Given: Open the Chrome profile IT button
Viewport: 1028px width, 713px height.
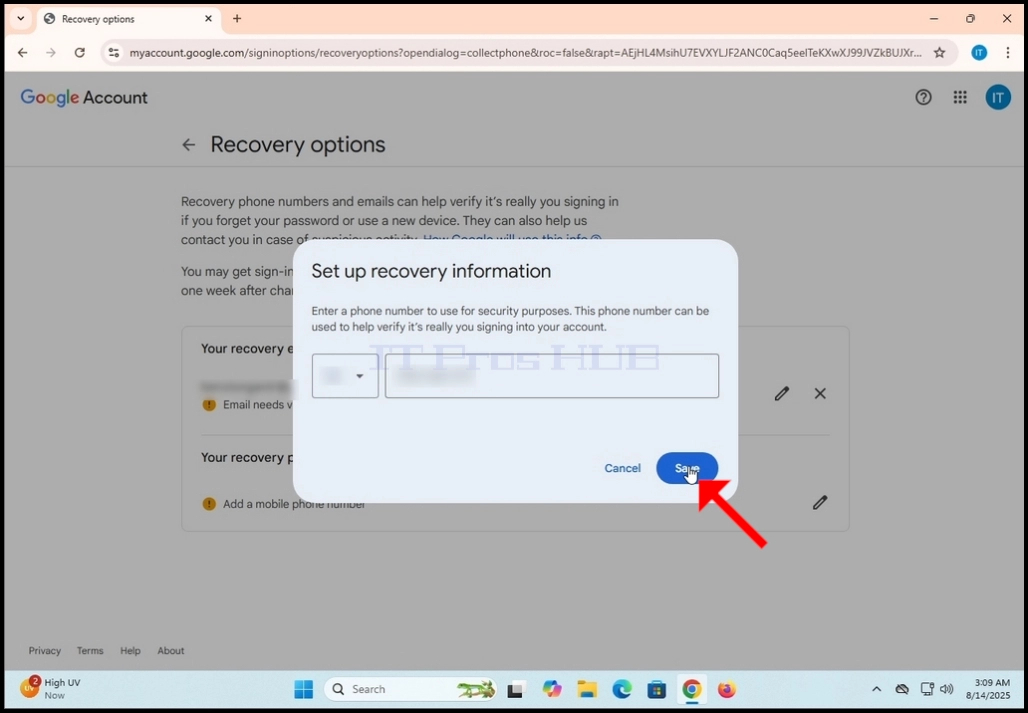Looking at the screenshot, I should [979, 52].
